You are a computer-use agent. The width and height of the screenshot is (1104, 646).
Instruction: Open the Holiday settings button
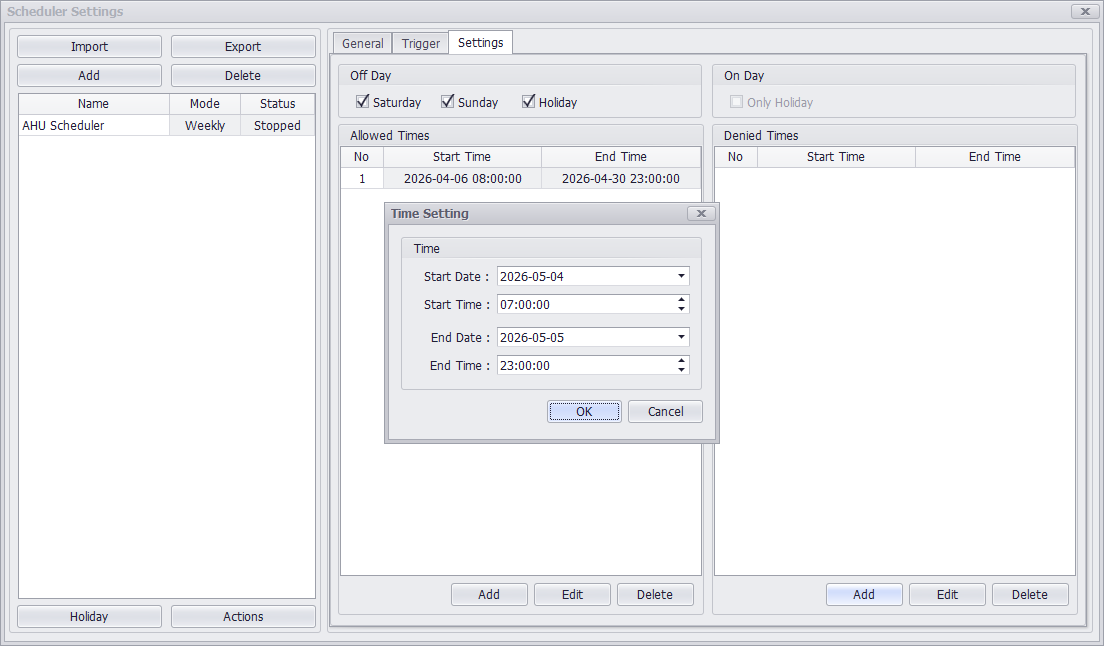tap(89, 617)
